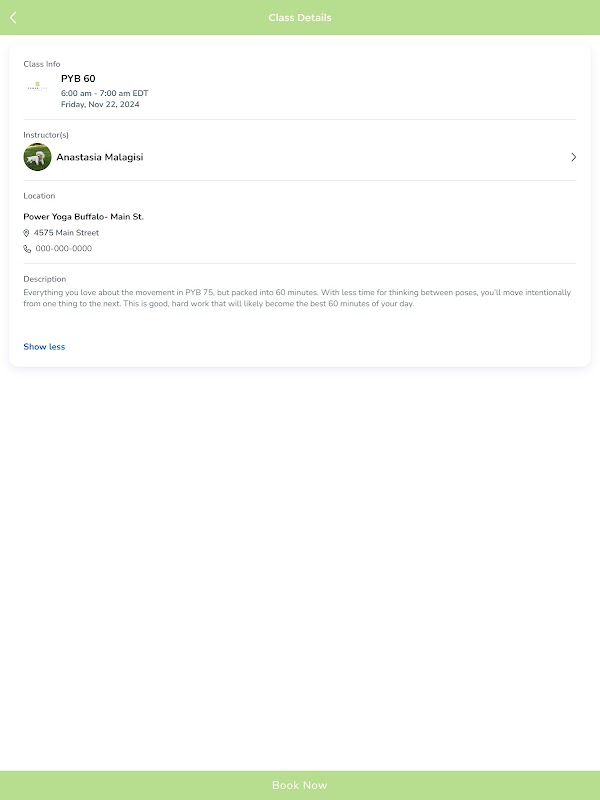Click the Instructor(s) section label
Screen dimensions: 600x800
pos(46,135)
